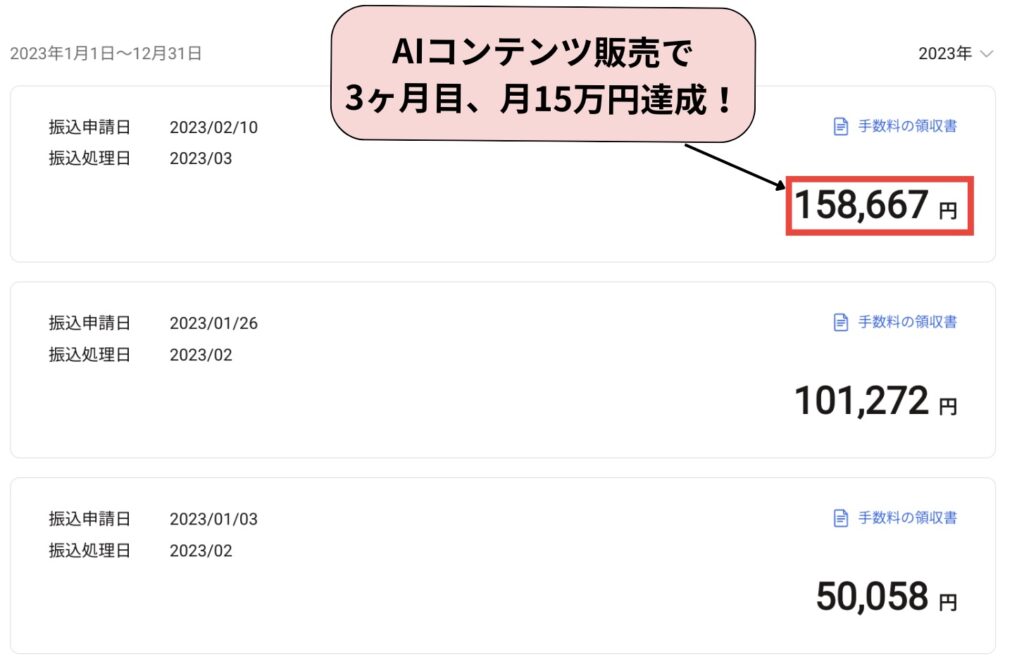Image resolution: width=1024 pixels, height=671 pixels.
Task: Open 手数料の領収書 link for 2023/01/03 transfer
Action: click(907, 518)
